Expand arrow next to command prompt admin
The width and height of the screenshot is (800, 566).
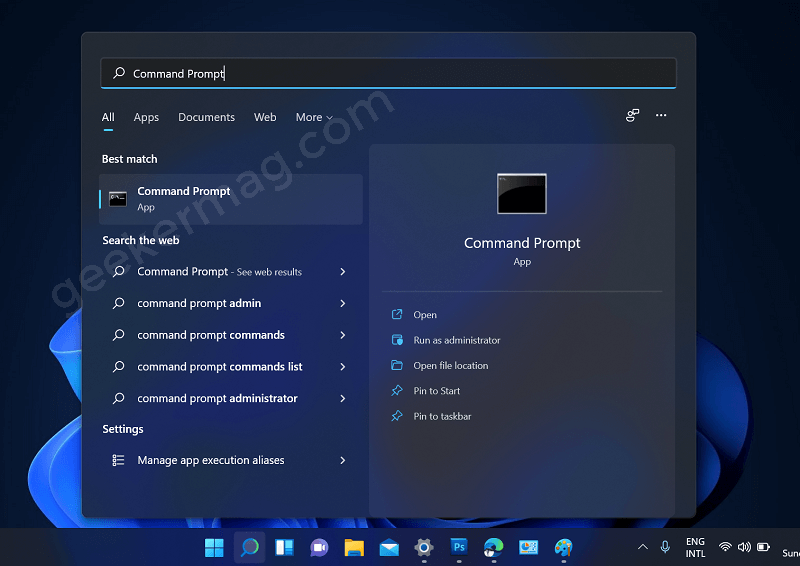point(343,303)
